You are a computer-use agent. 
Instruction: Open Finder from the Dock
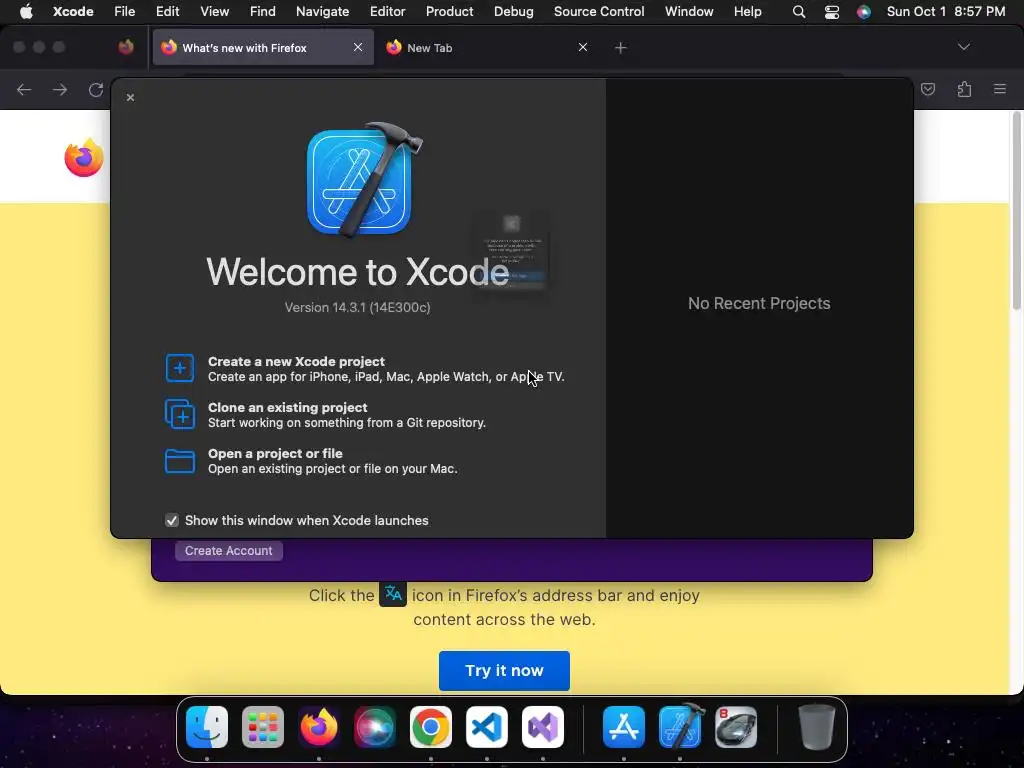(207, 727)
